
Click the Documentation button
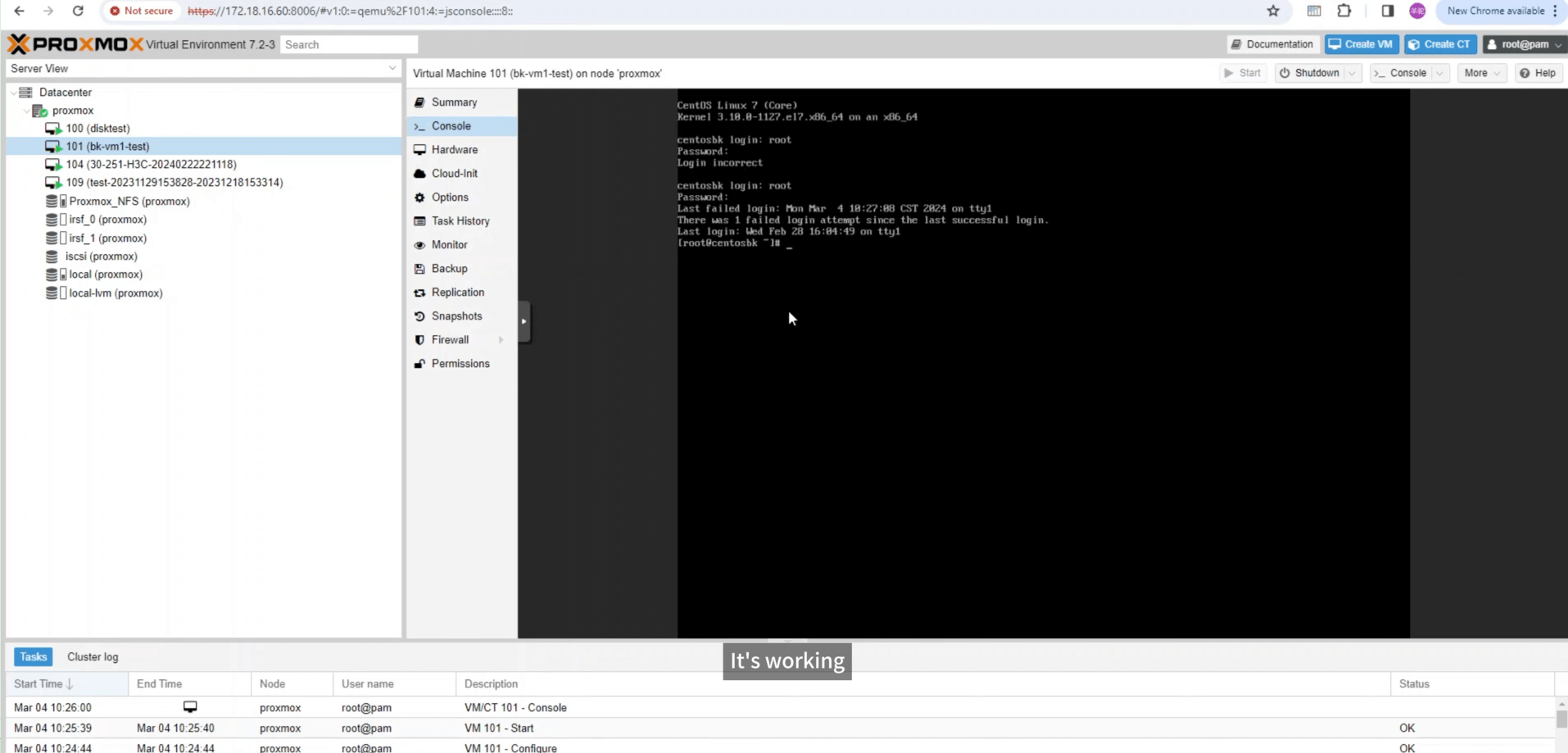coord(1272,44)
